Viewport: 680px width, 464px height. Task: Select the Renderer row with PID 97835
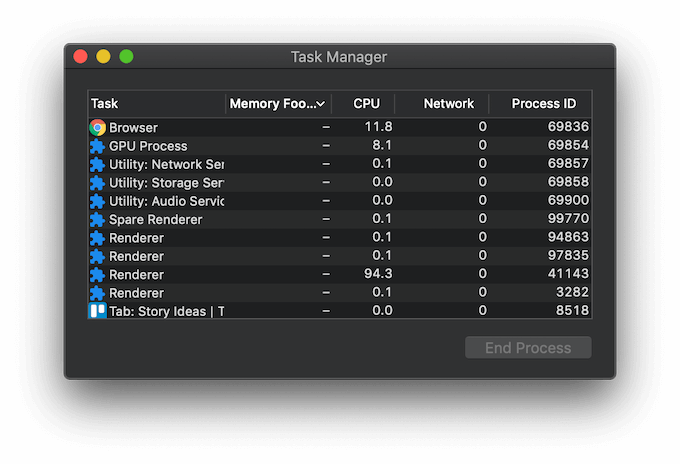point(340,256)
